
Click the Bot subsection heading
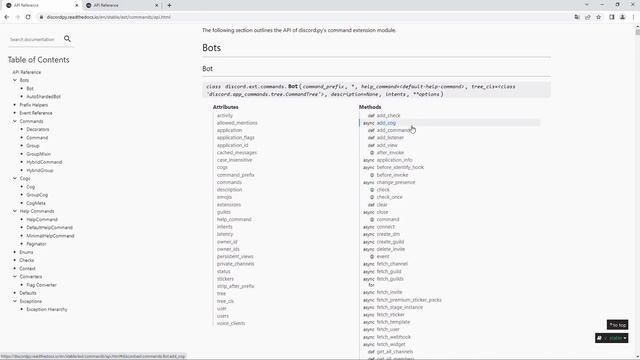[207, 69]
